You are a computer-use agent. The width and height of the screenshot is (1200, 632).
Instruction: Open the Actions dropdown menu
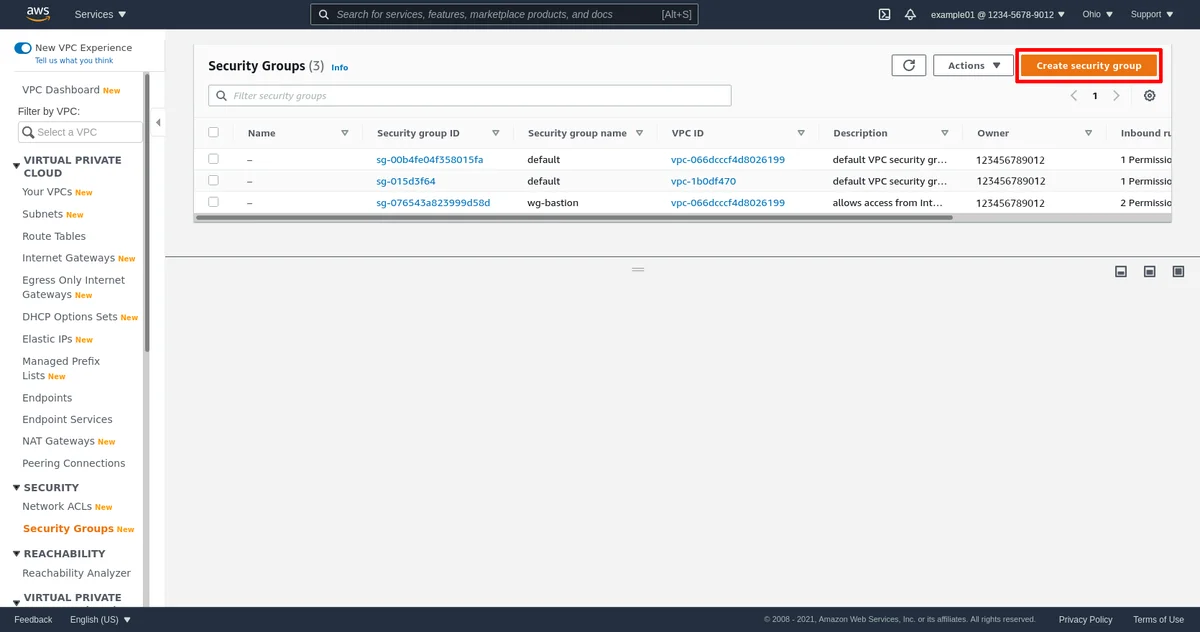(973, 65)
